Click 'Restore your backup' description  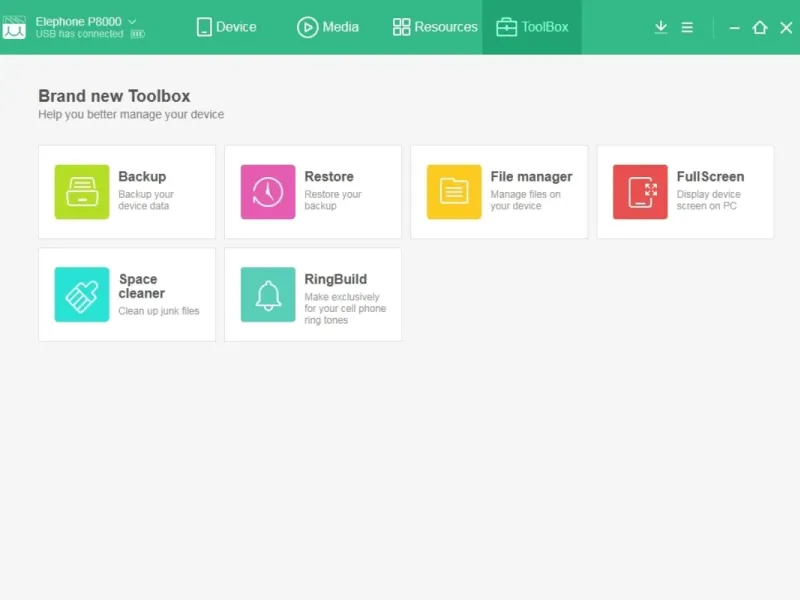click(333, 200)
